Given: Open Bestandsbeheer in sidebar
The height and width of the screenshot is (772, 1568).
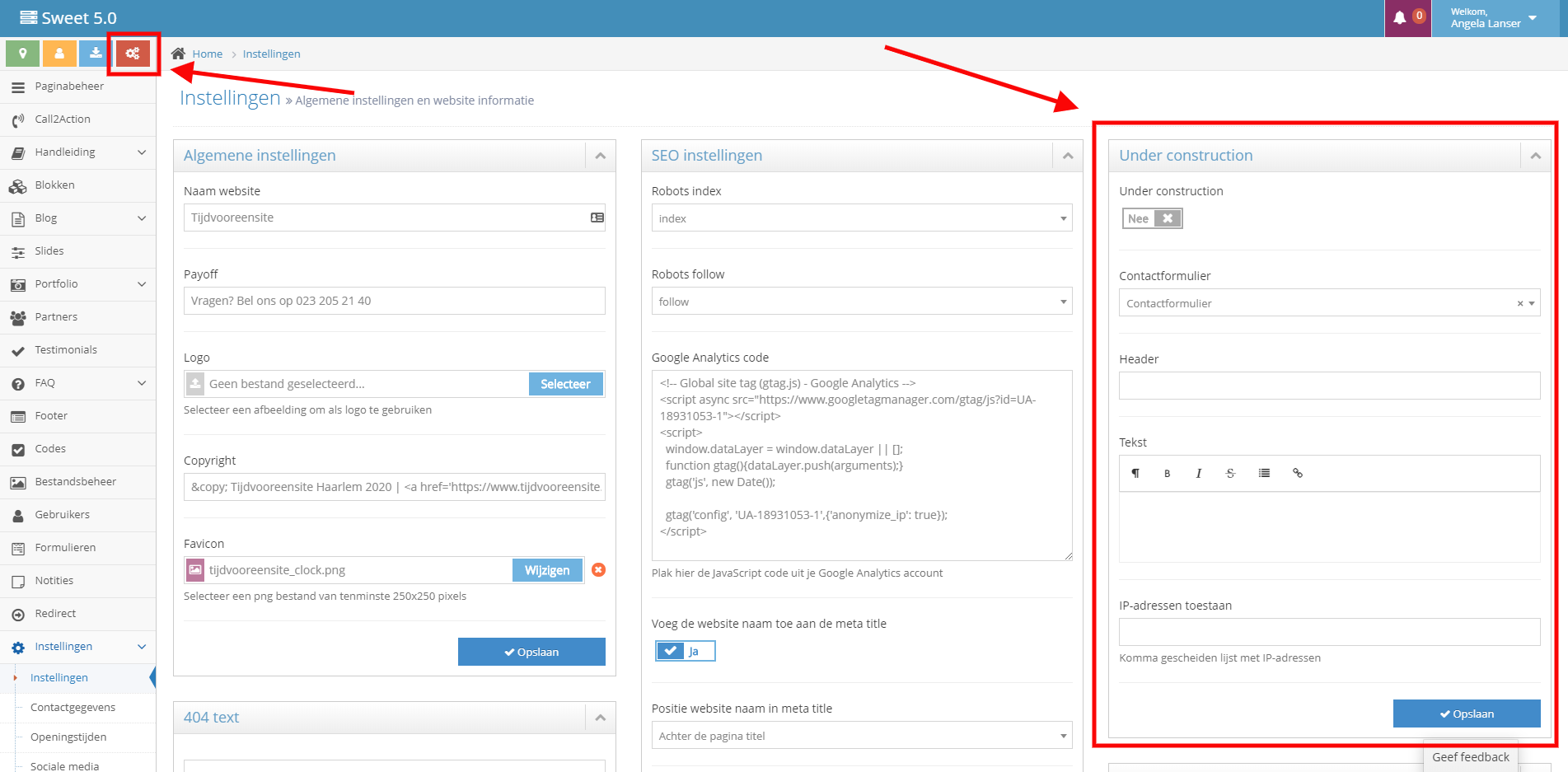Looking at the screenshot, I should coord(77,482).
